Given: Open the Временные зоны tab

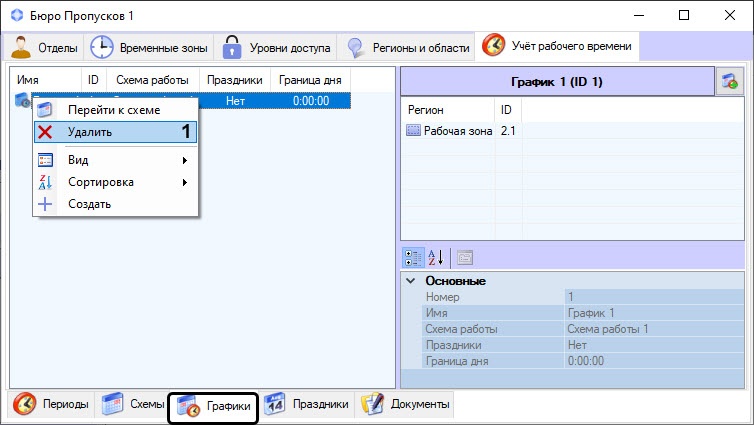Looking at the screenshot, I should click(149, 47).
